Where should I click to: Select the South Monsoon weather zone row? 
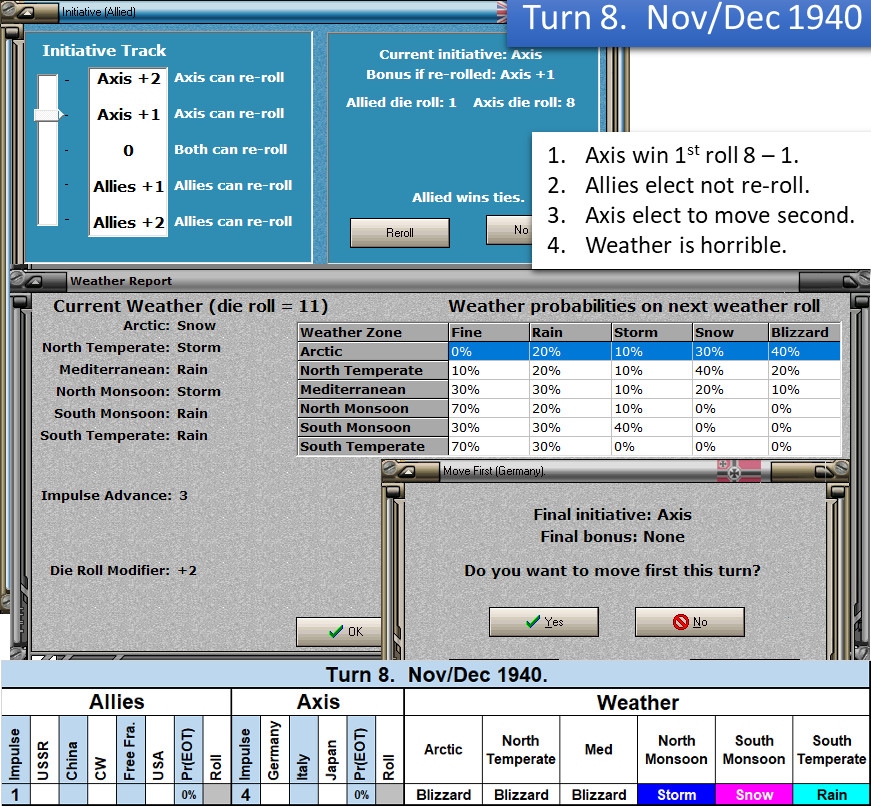pos(569,427)
